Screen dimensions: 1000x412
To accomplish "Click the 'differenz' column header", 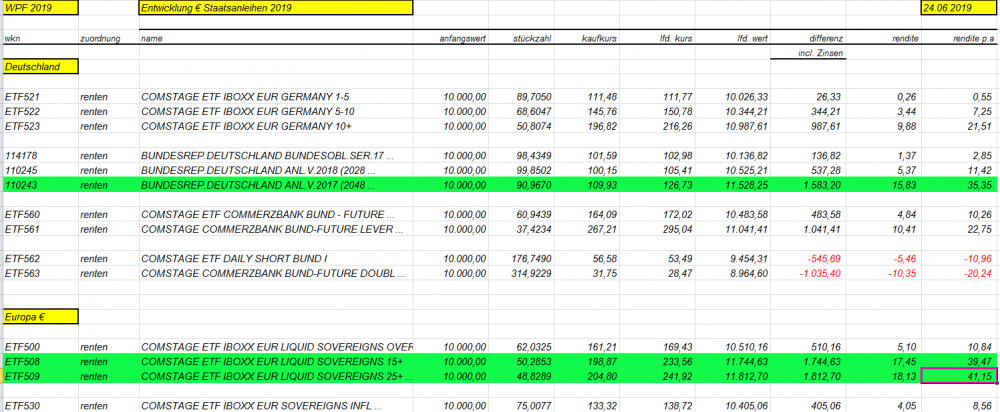I will pyautogui.click(x=827, y=38).
